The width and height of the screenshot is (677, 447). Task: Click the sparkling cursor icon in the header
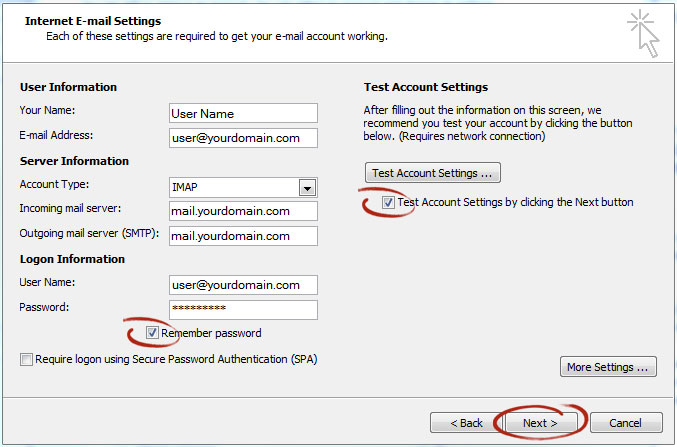tap(643, 34)
